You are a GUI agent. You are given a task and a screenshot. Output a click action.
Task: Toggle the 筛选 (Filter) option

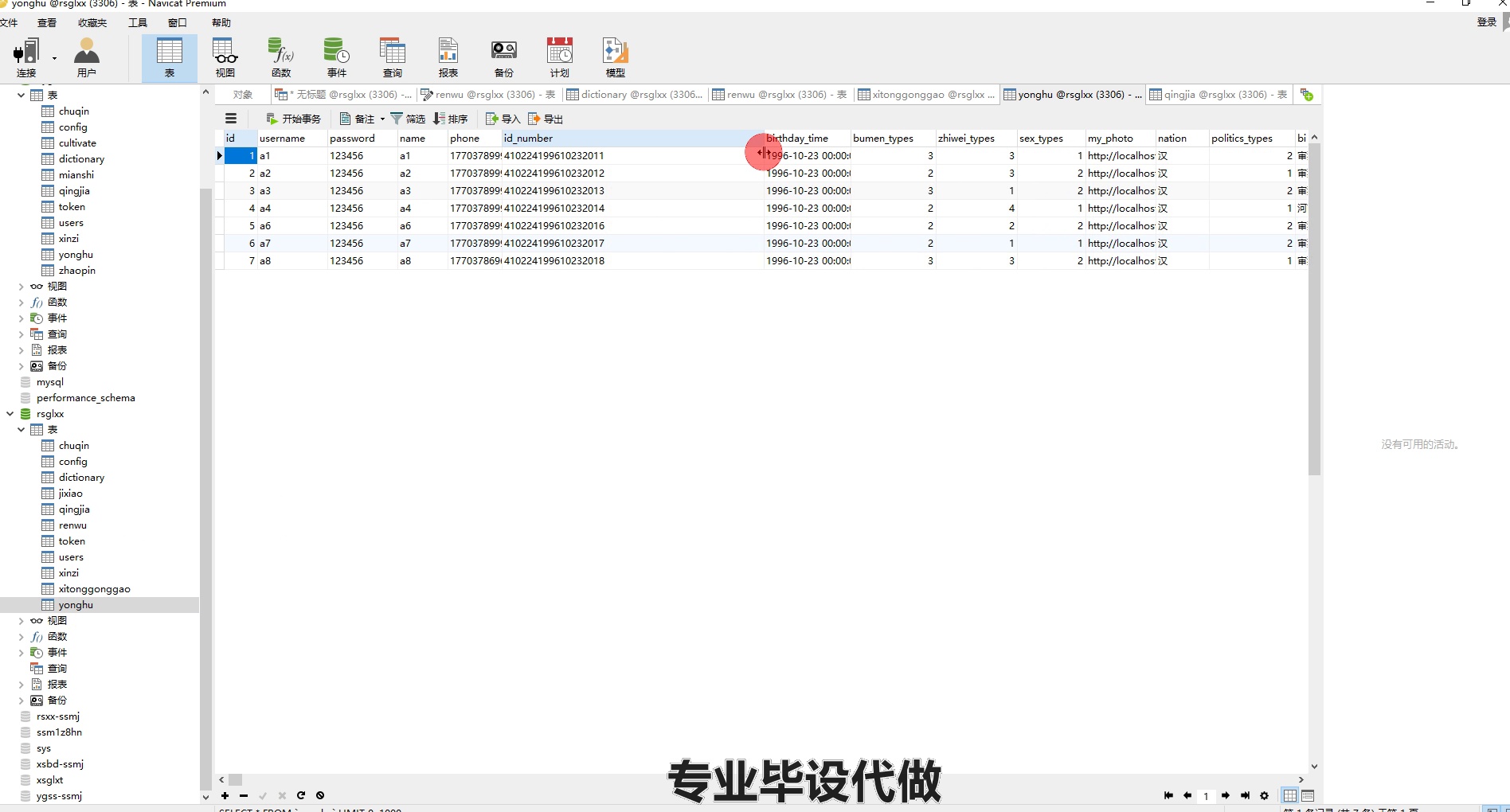409,118
